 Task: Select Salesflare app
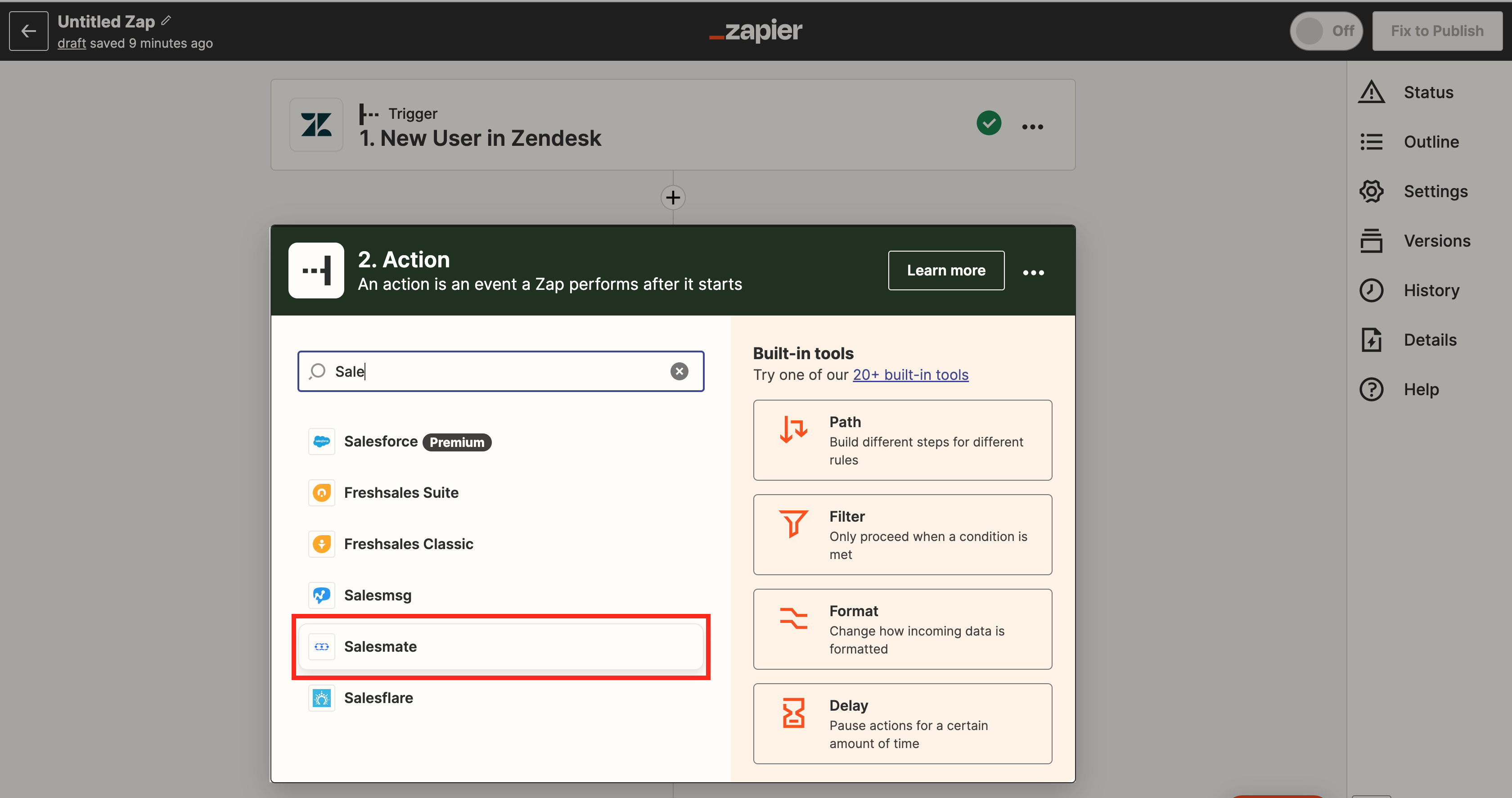501,698
